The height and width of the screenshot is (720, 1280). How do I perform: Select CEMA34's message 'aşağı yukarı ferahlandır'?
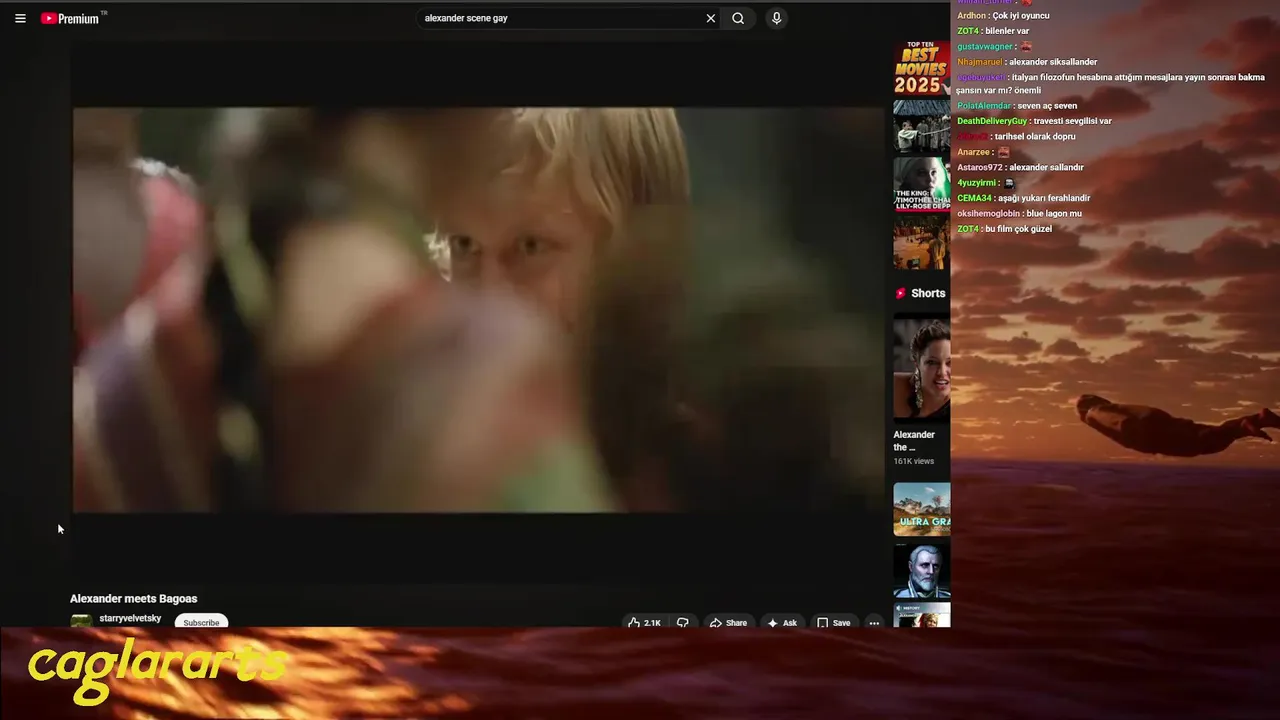[1044, 198]
